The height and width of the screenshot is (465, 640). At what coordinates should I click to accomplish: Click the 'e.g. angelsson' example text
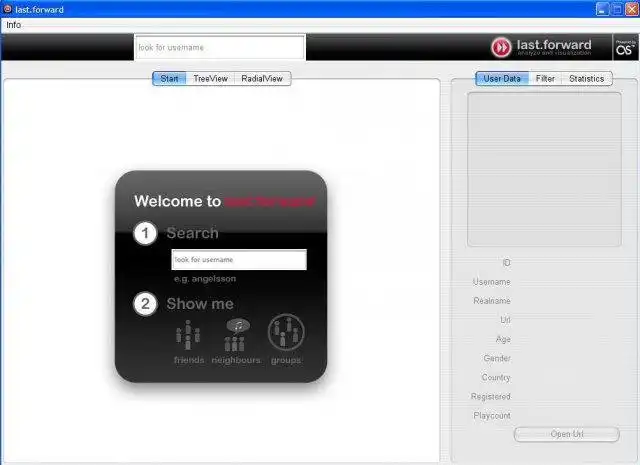click(205, 279)
